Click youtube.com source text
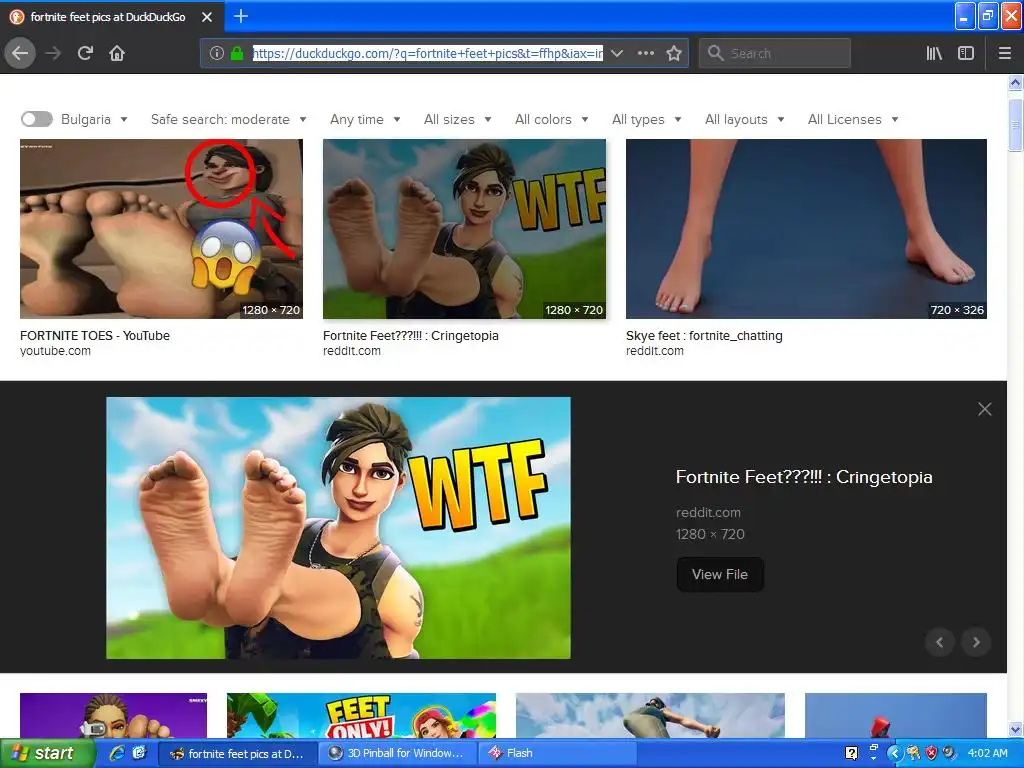Screen dimensions: 1024x768 56,351
